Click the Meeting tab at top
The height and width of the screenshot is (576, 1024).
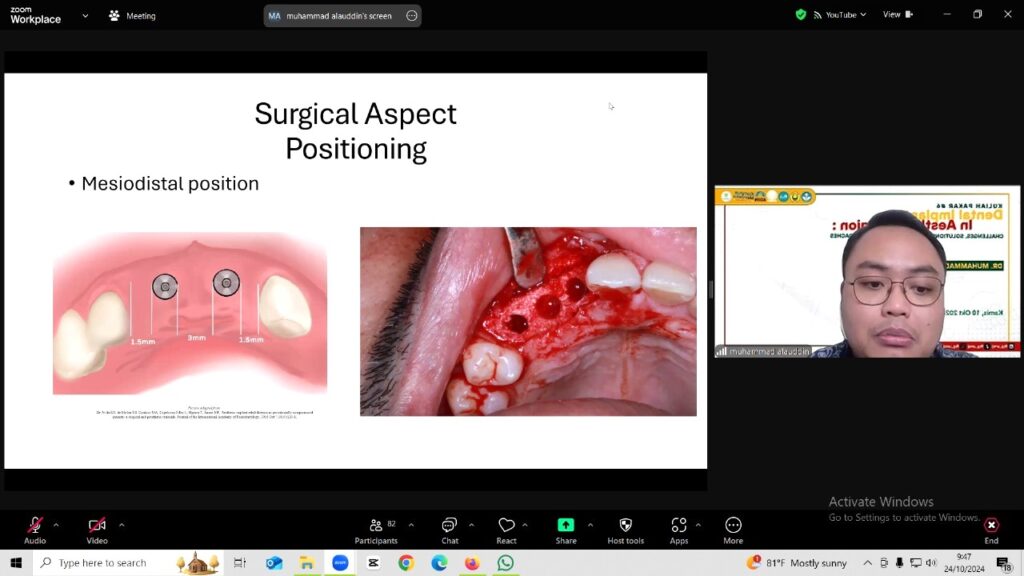(x=132, y=16)
